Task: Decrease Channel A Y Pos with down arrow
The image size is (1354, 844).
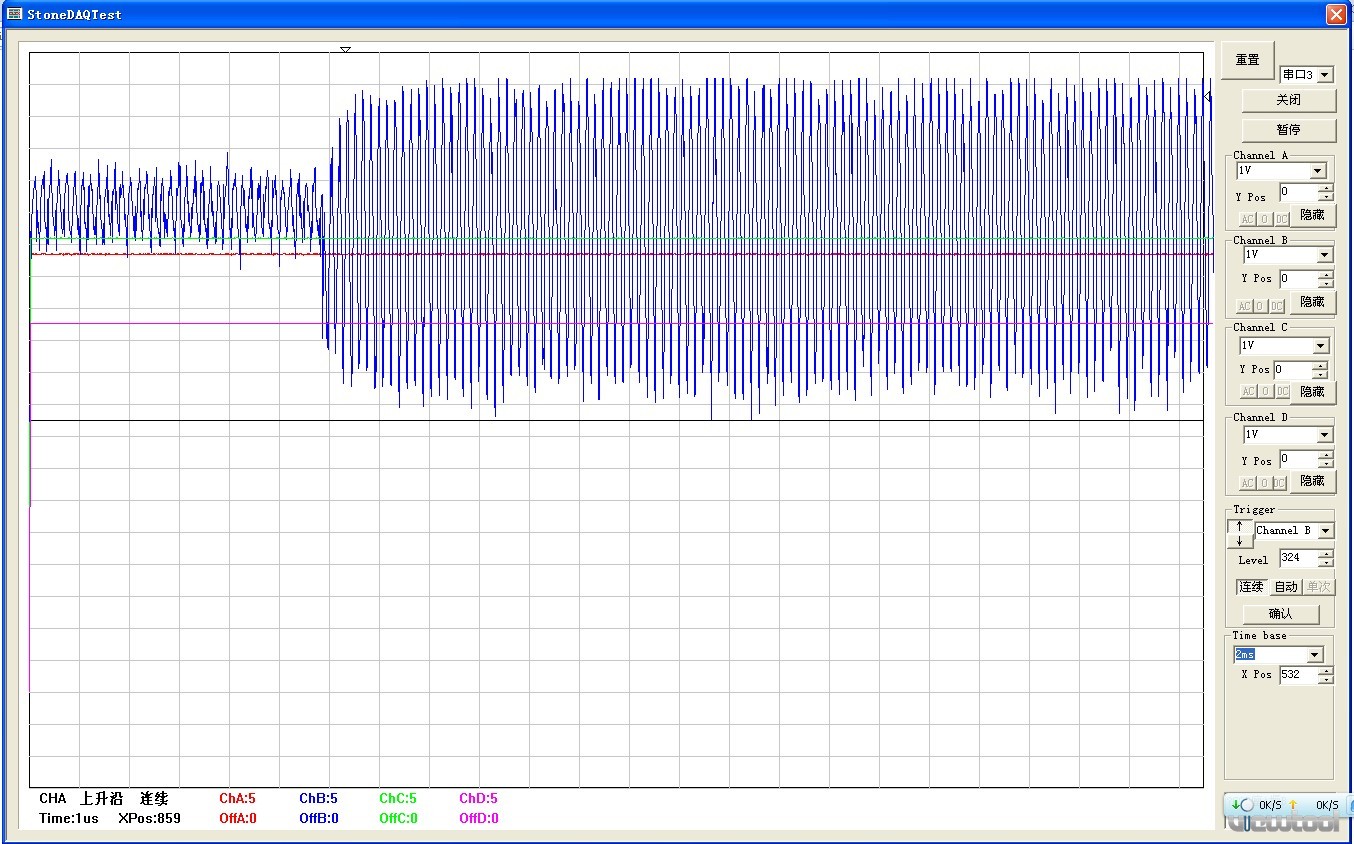Action: (1326, 197)
